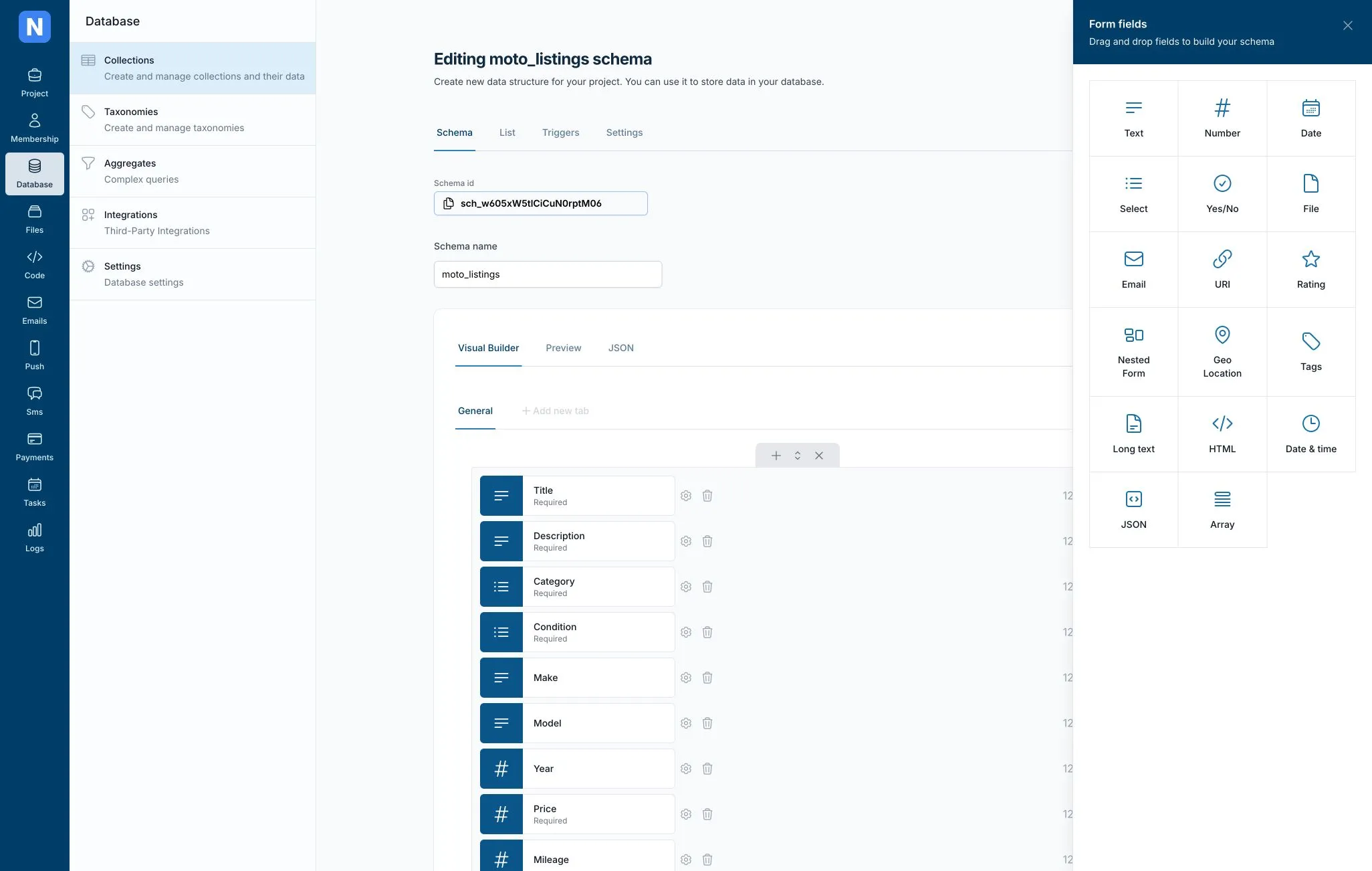
Task: Open Third-Party Integrations
Action: click(193, 223)
